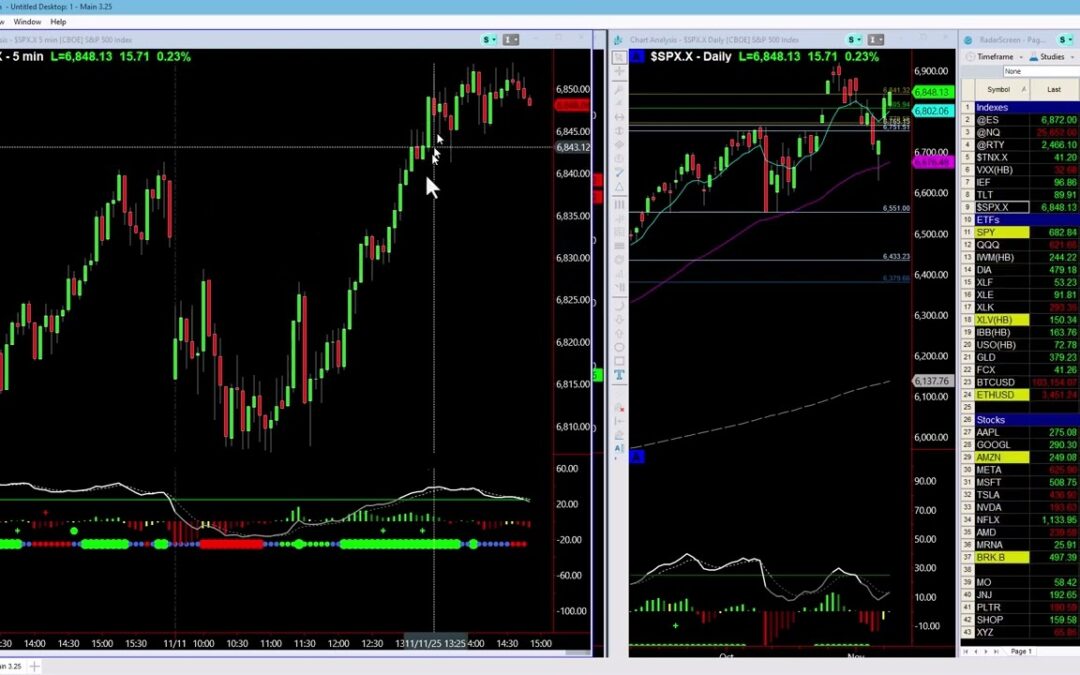
Task: Click the Last column header
Action: (1053, 89)
